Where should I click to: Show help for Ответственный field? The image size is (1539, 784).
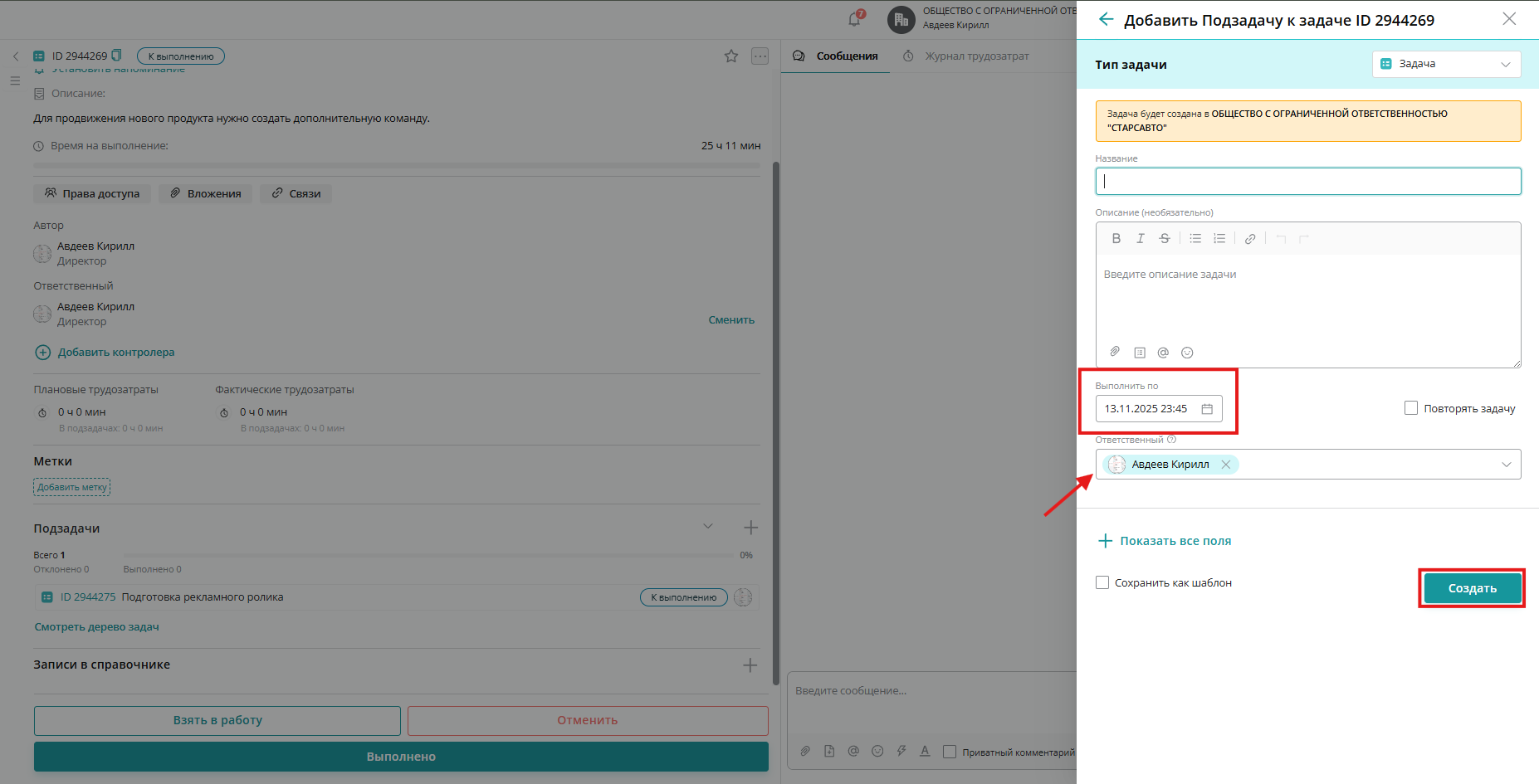click(x=1171, y=440)
